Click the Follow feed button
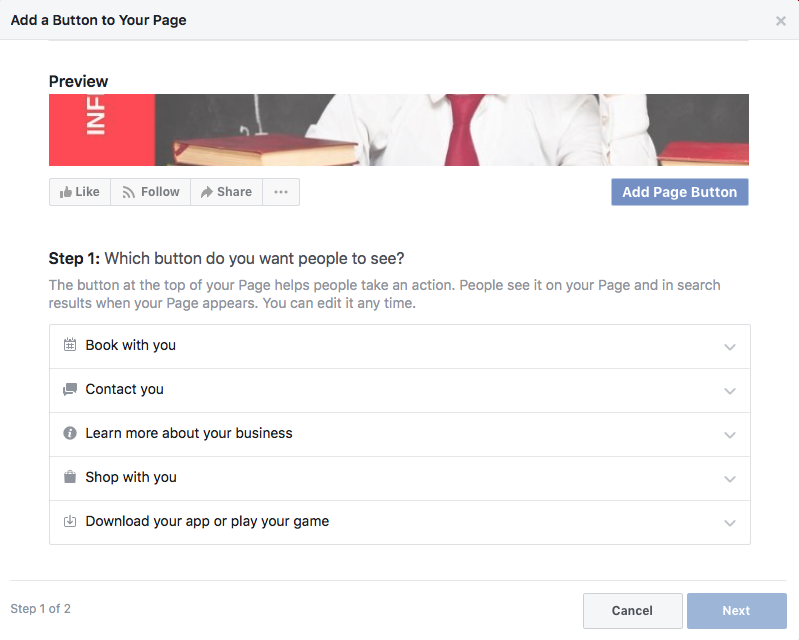The height and width of the screenshot is (640, 799). pos(151,192)
